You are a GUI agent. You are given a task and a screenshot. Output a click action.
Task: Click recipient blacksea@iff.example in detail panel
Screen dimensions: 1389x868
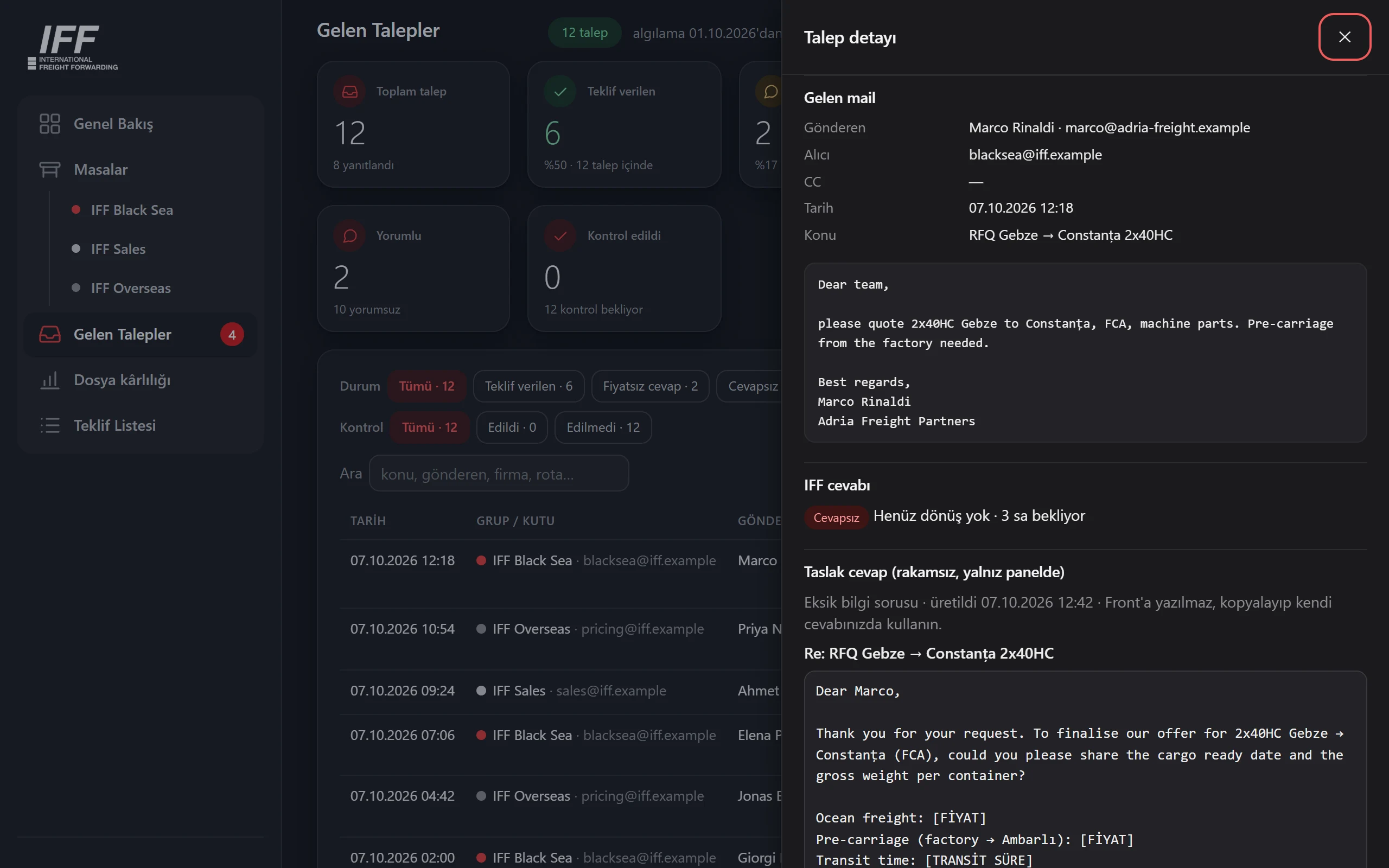(1035, 155)
